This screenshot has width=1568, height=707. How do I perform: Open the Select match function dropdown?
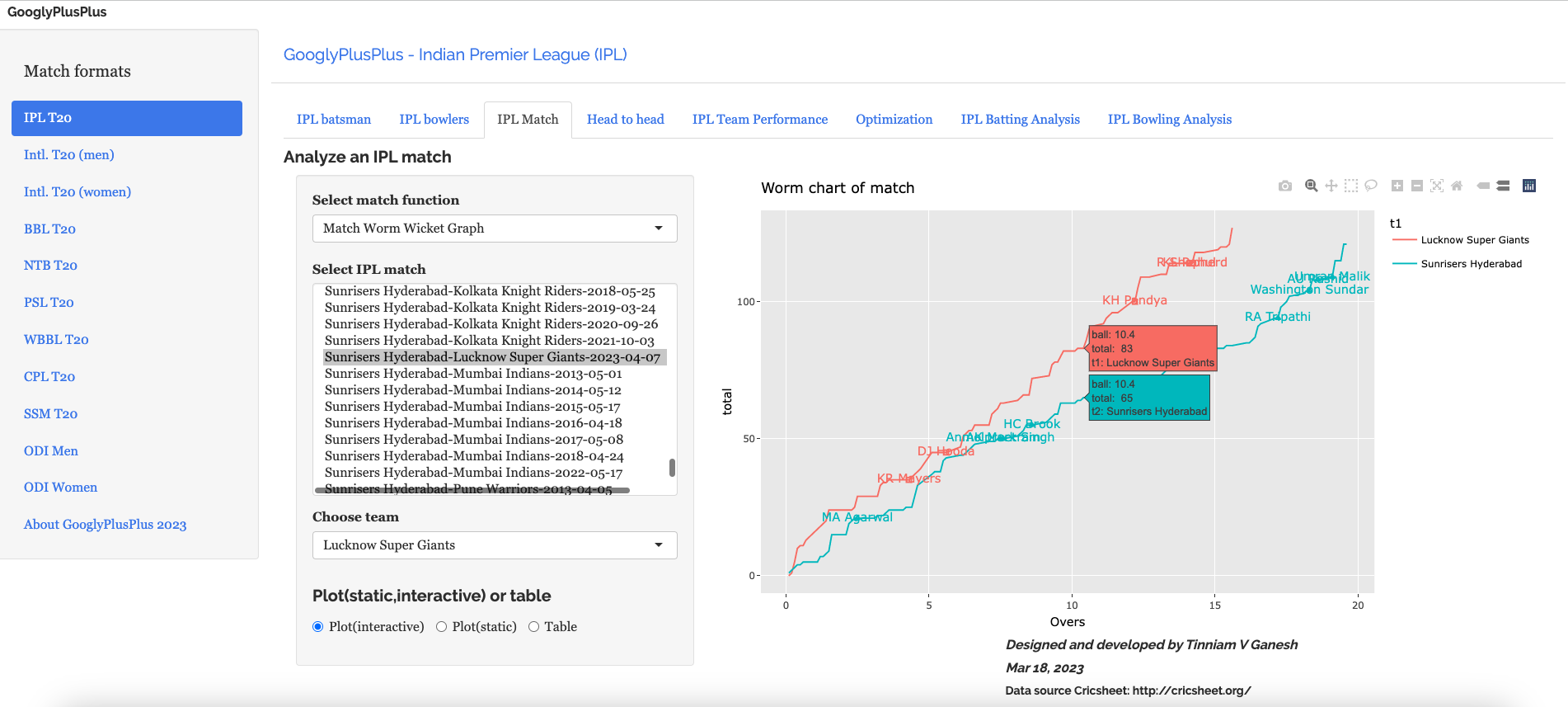coord(495,229)
